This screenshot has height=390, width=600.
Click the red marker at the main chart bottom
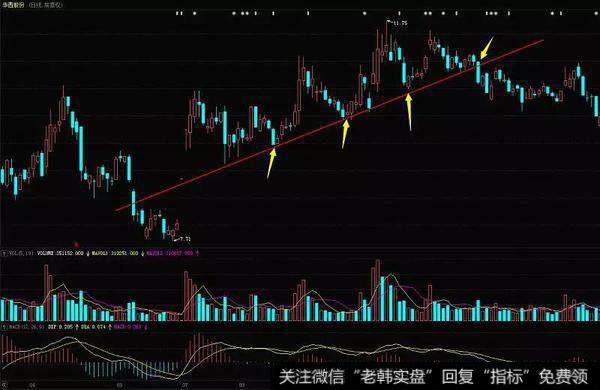point(76,244)
